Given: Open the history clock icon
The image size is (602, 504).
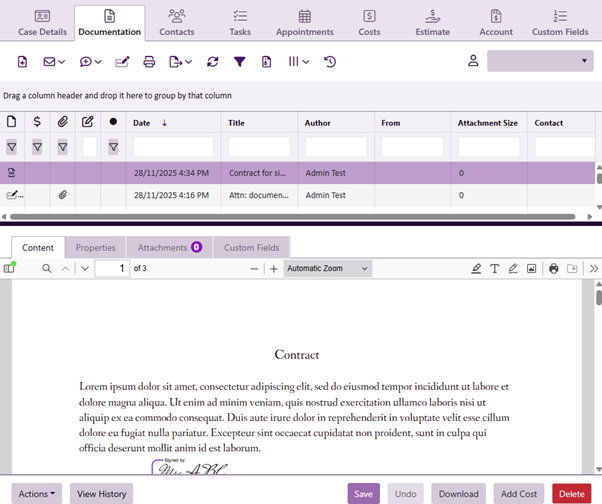Looking at the screenshot, I should coord(330,62).
